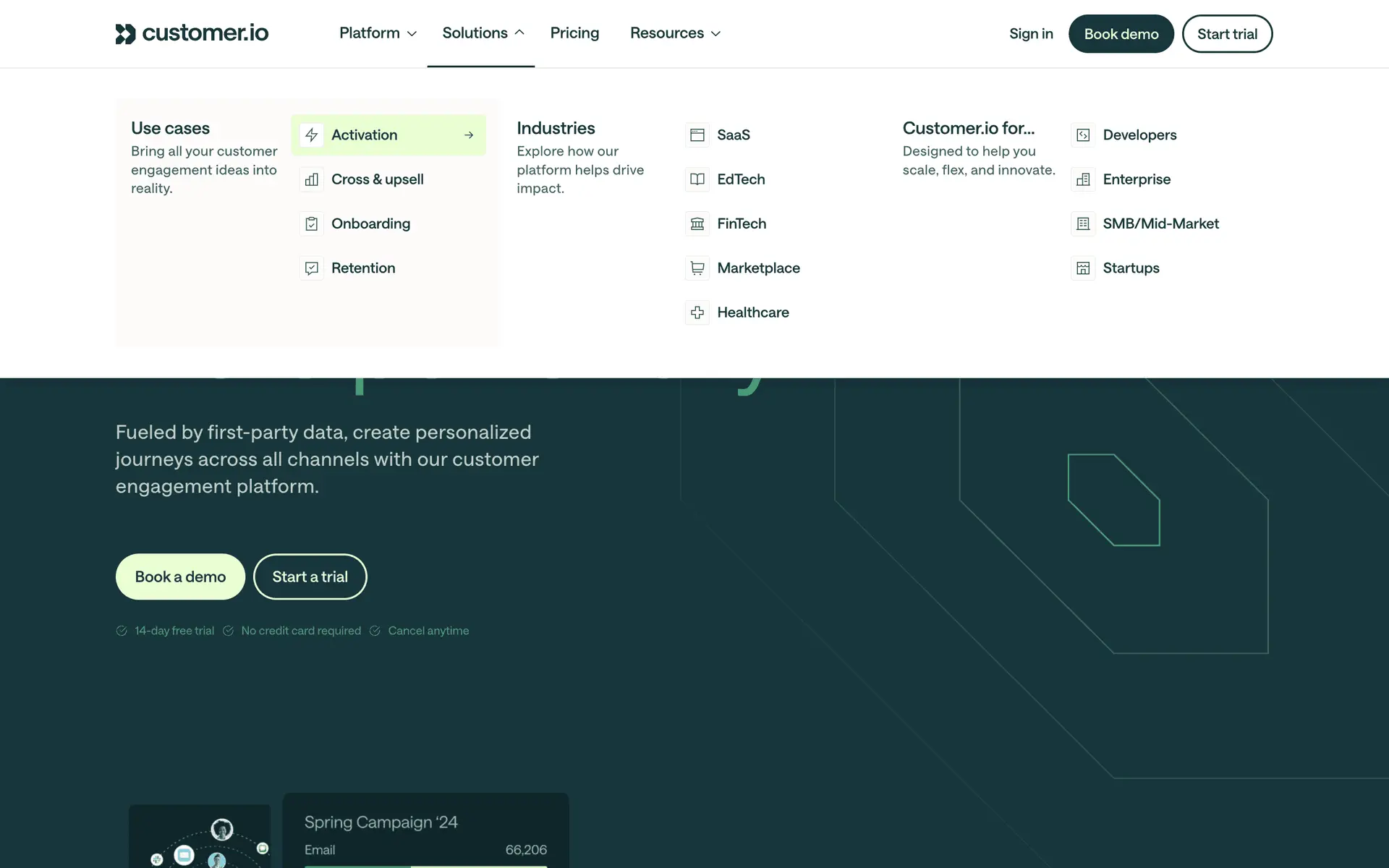Click the Retention chat-check icon
This screenshot has height=868, width=1389.
coord(312,268)
